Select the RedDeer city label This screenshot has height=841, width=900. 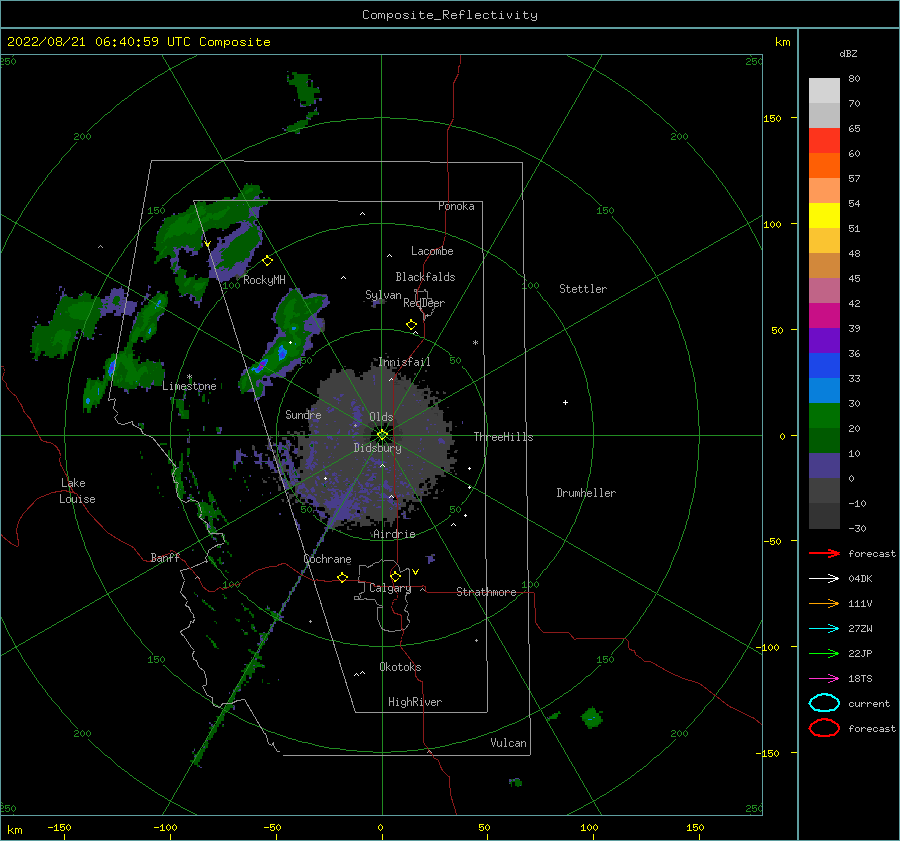[424, 303]
